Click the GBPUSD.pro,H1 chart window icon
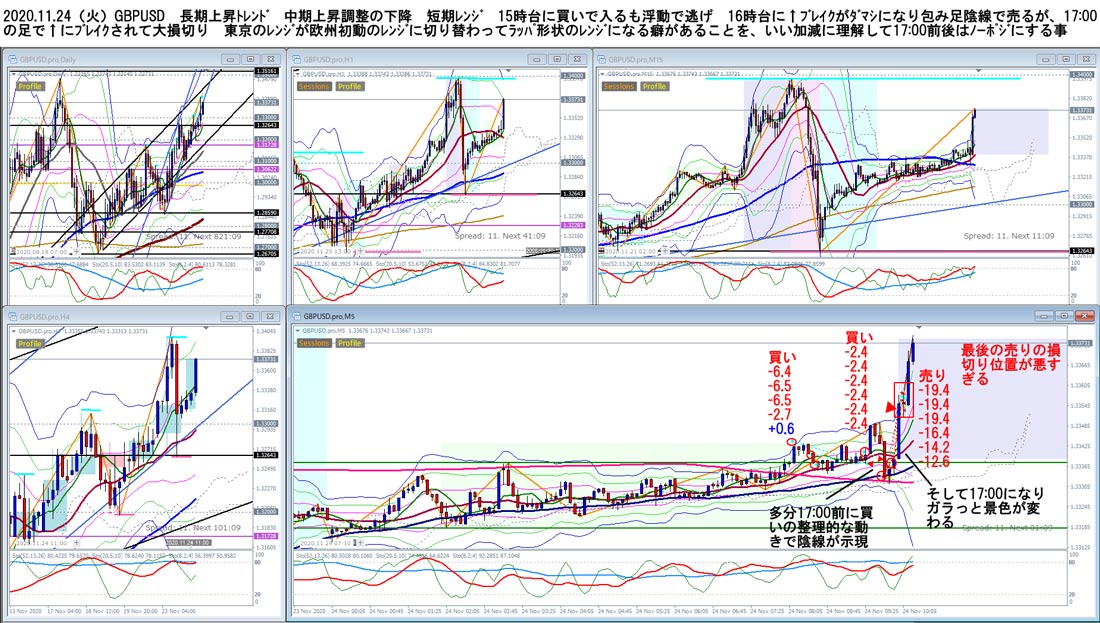 pyautogui.click(x=297, y=60)
